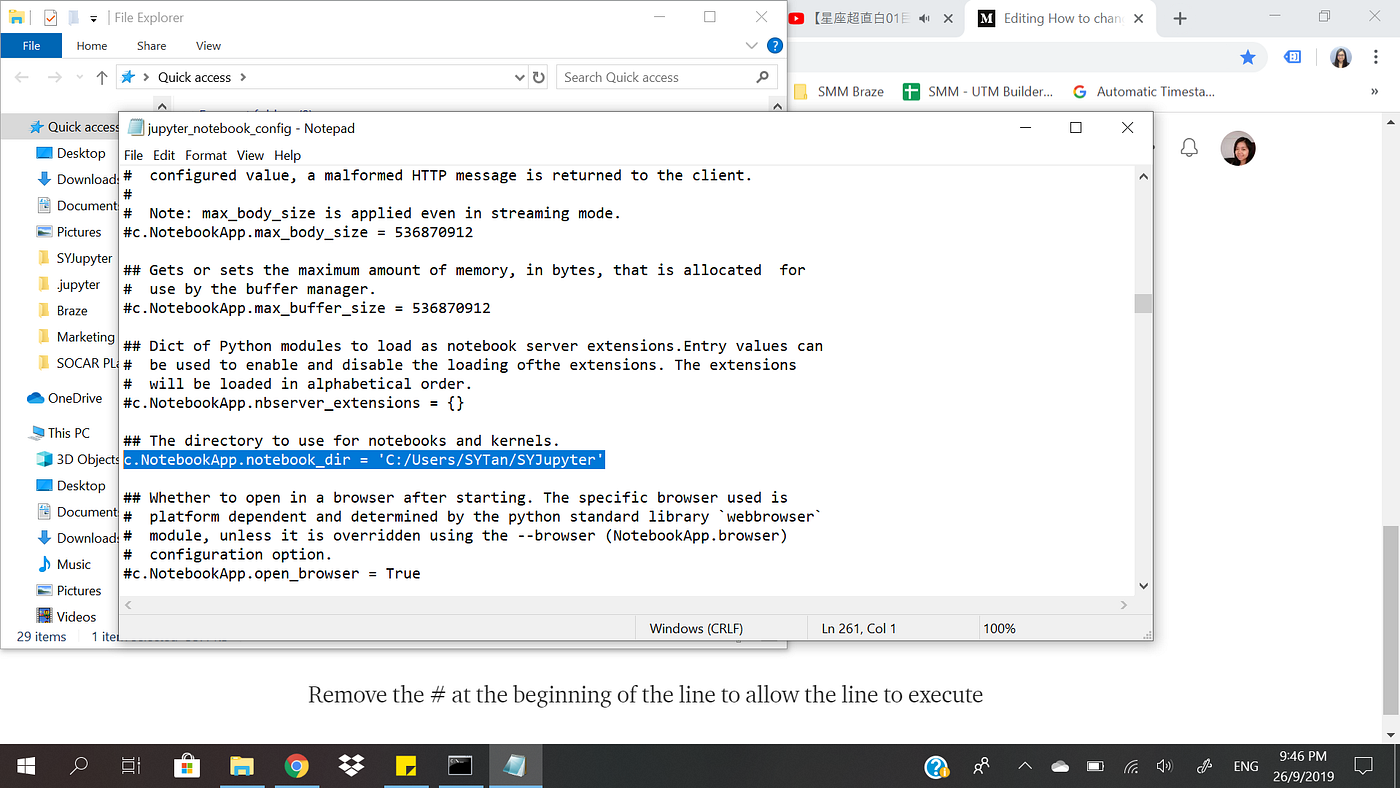Viewport: 1400px width, 788px height.
Task: Open Notepad's Format menu
Action: click(205, 155)
